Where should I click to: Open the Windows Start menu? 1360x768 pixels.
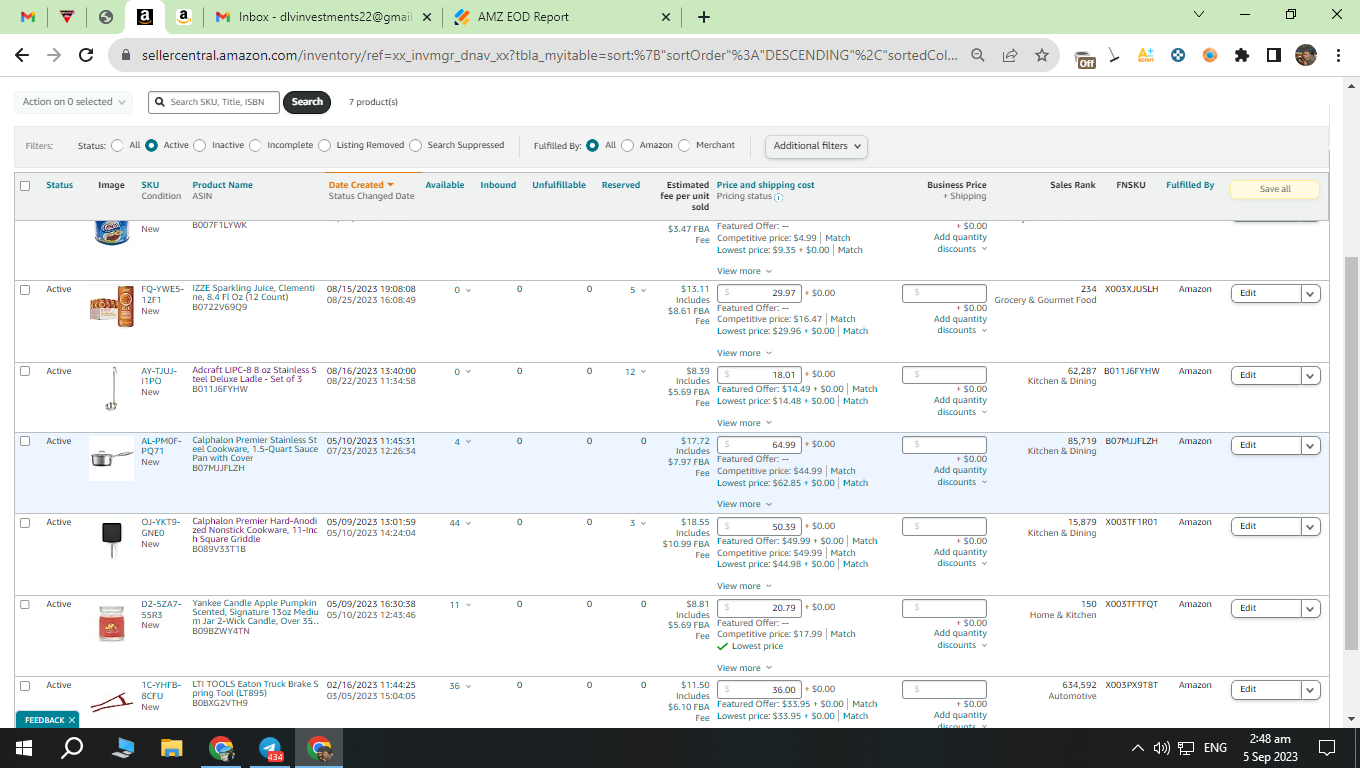[x=24, y=748]
